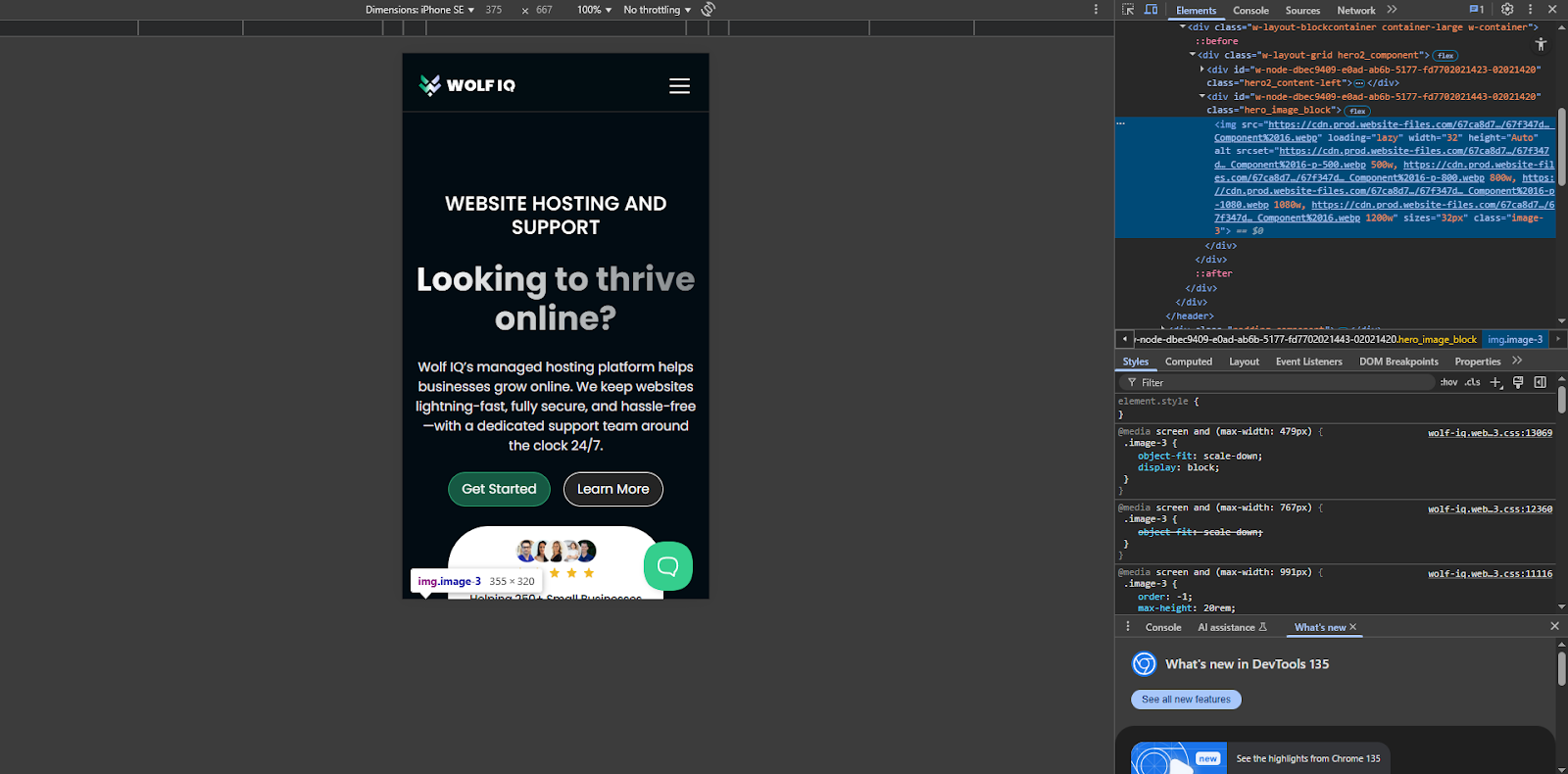Click the accessibility tree toggle icon

(x=1541, y=44)
